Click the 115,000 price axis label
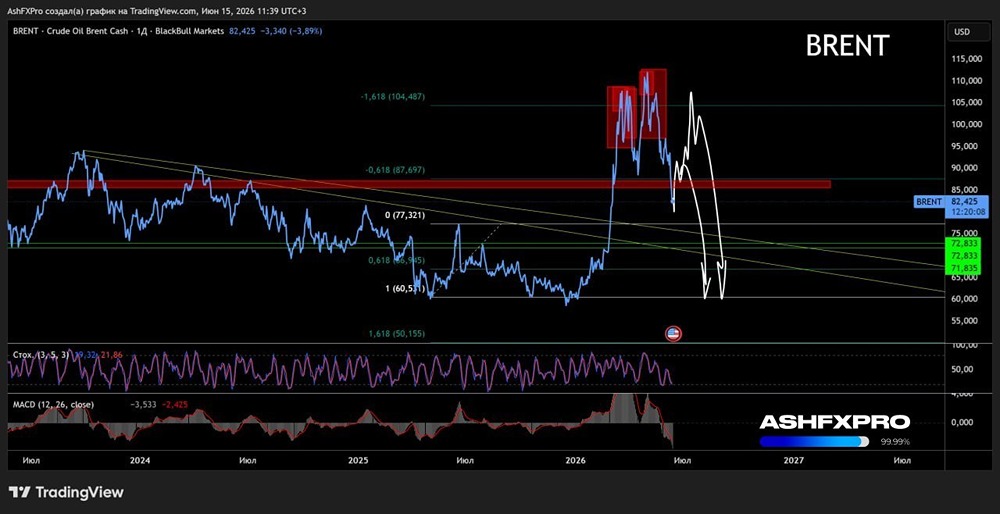This screenshot has height=514, width=1000. (x=966, y=59)
